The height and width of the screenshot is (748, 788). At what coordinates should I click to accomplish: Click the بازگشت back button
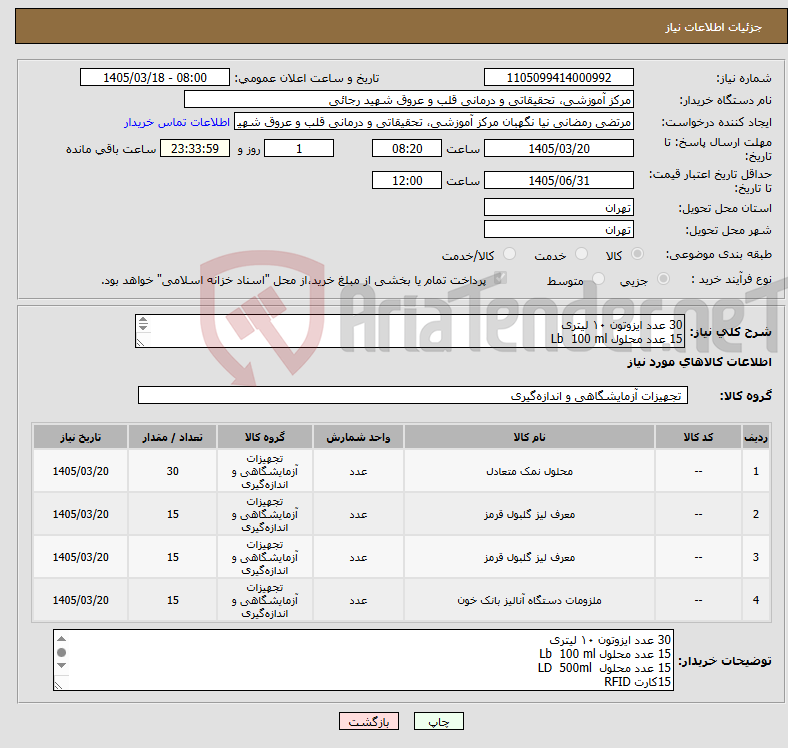pos(369,721)
